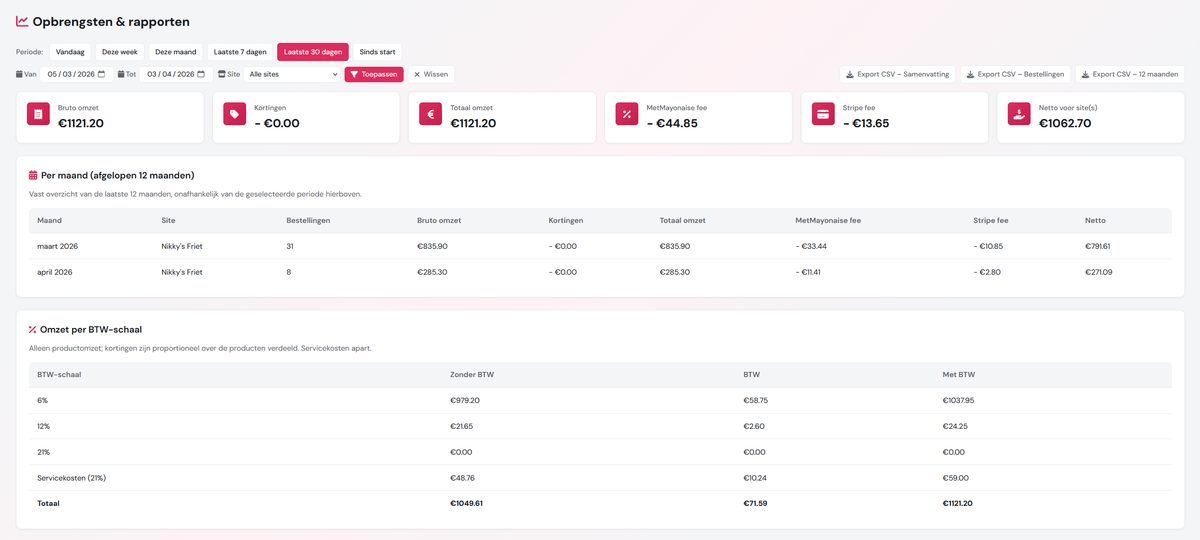Click the €791.61 Netto cell
1200x540 pixels.
(1098, 246)
